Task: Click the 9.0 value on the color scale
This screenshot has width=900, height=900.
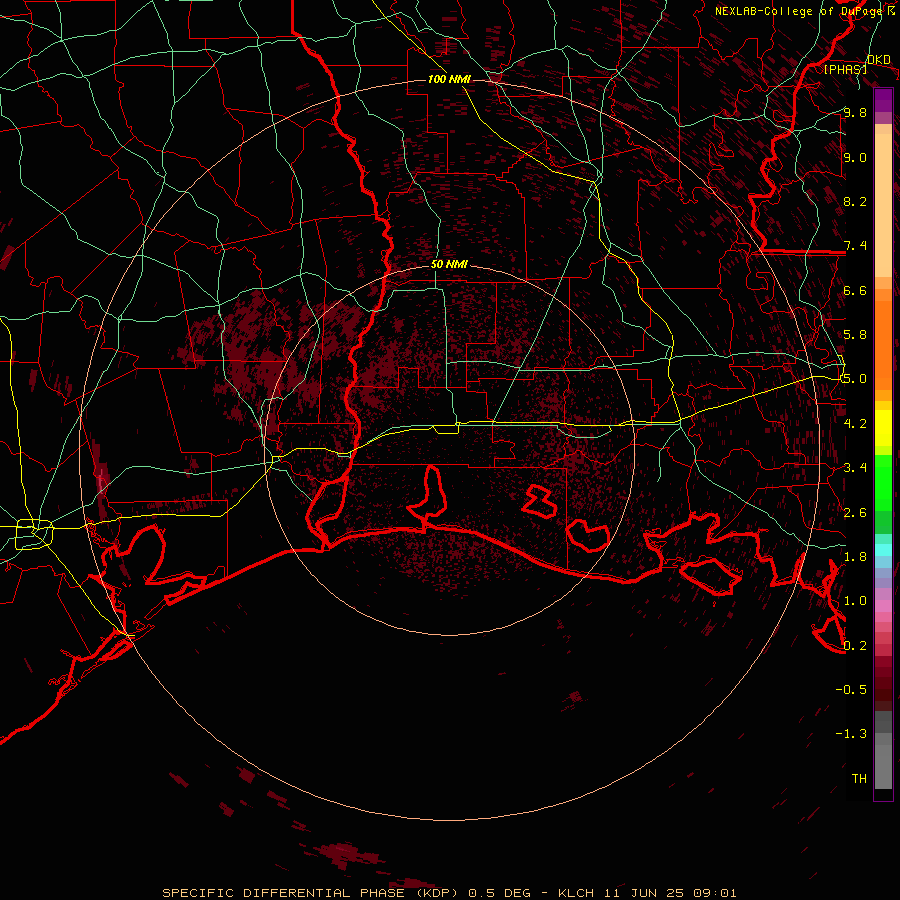Action: click(855, 157)
